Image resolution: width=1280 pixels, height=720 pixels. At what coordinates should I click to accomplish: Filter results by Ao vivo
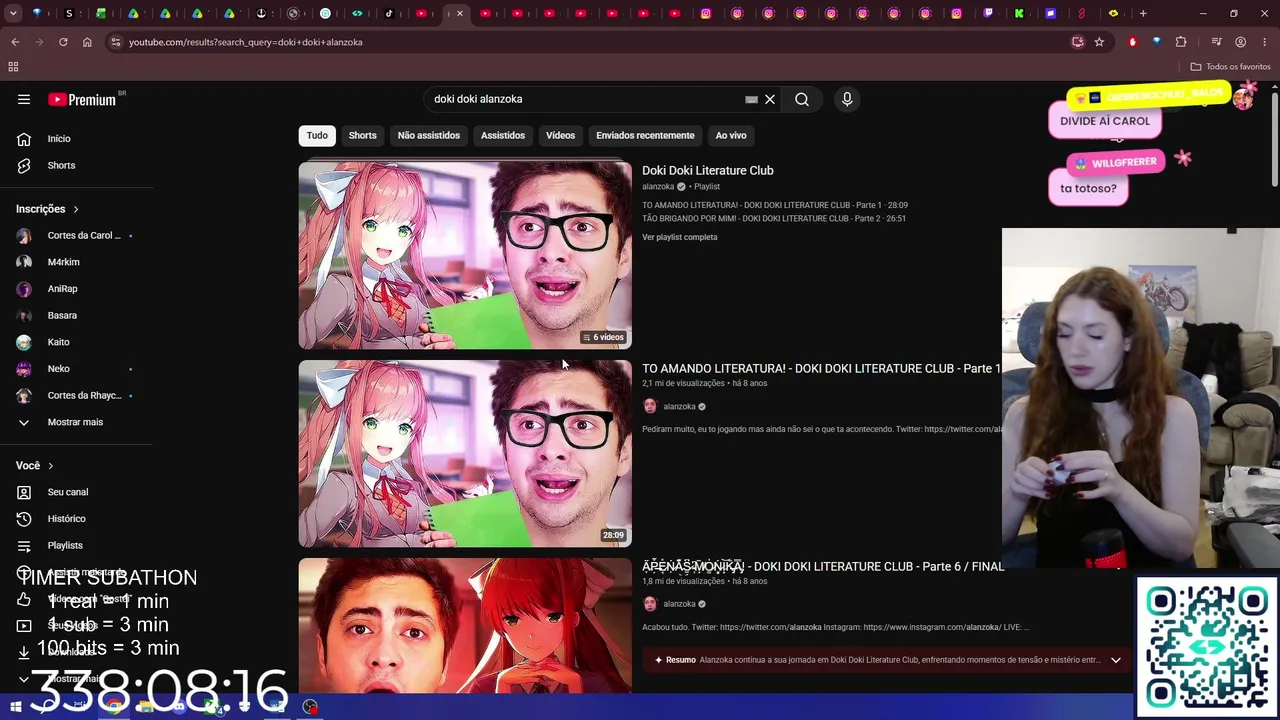tap(731, 135)
